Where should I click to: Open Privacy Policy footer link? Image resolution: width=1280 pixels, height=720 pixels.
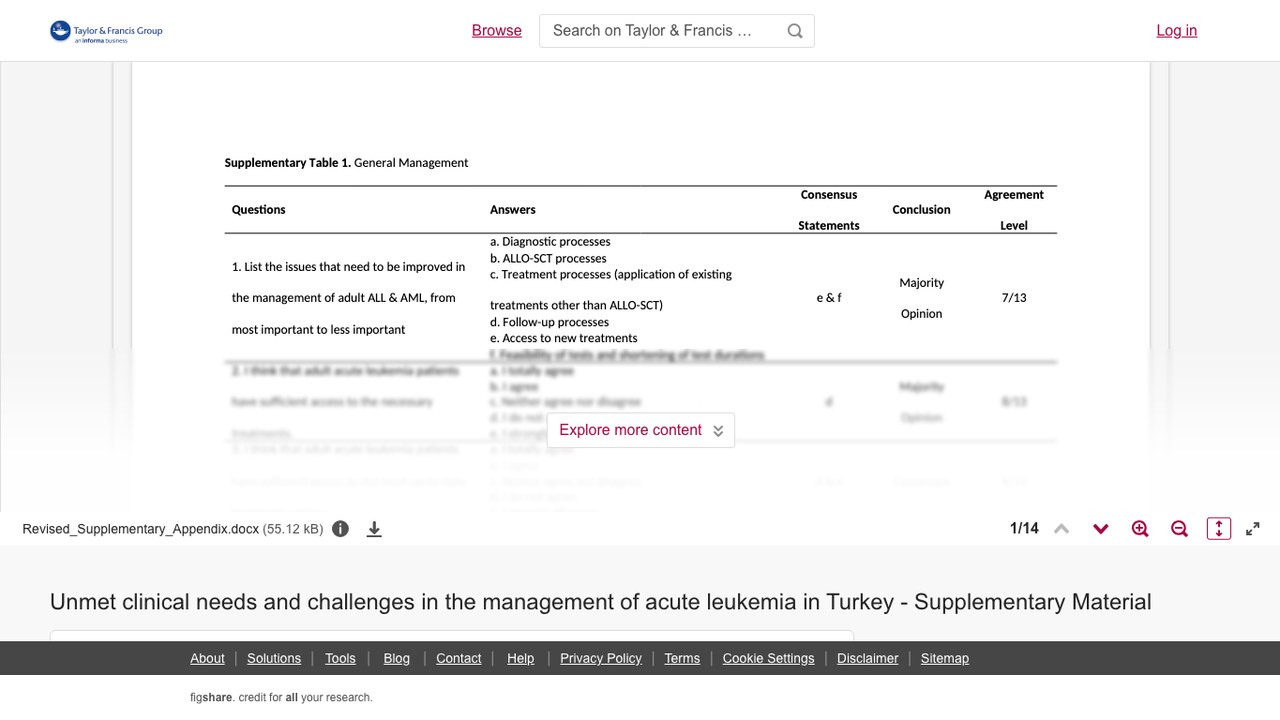point(601,658)
